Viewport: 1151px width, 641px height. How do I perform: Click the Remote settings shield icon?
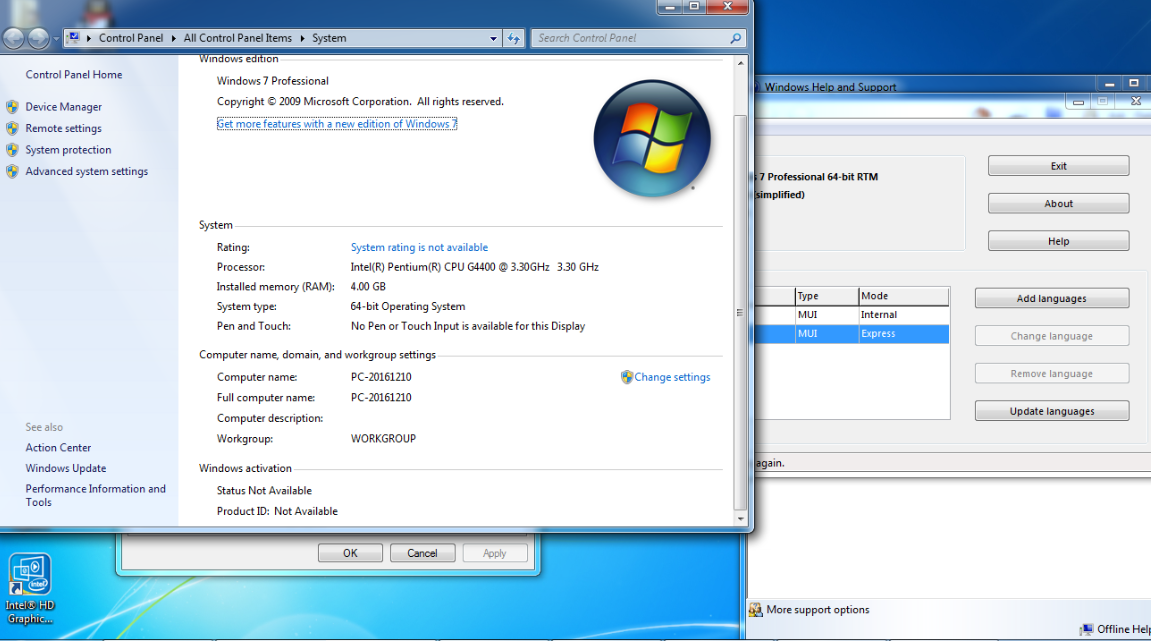click(12, 128)
